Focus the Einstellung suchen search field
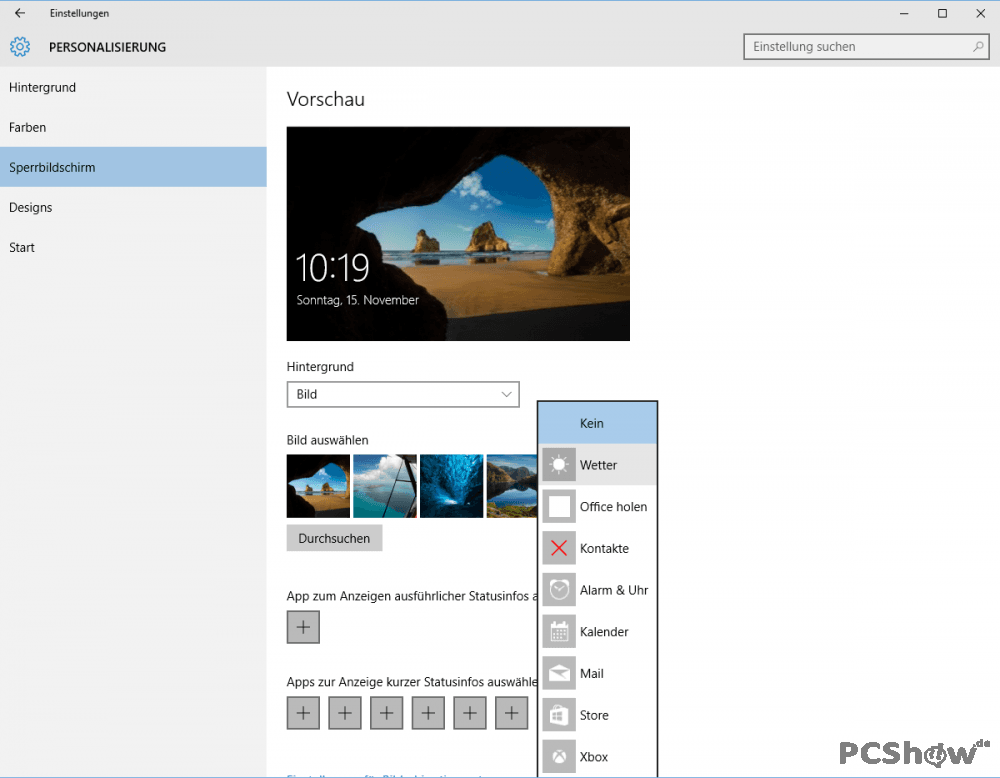The height and width of the screenshot is (778, 1000). (x=866, y=47)
